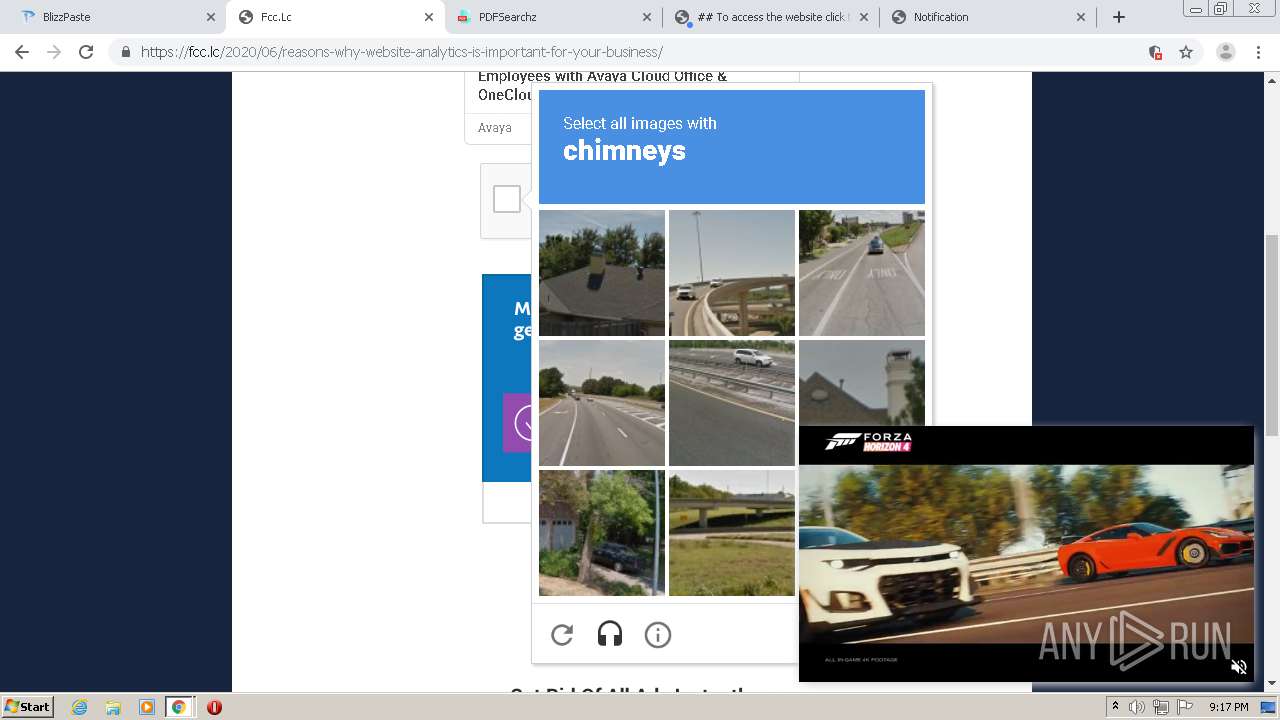Open the red Opera taskbar icon
This screenshot has width=1280, height=720.
[214, 707]
